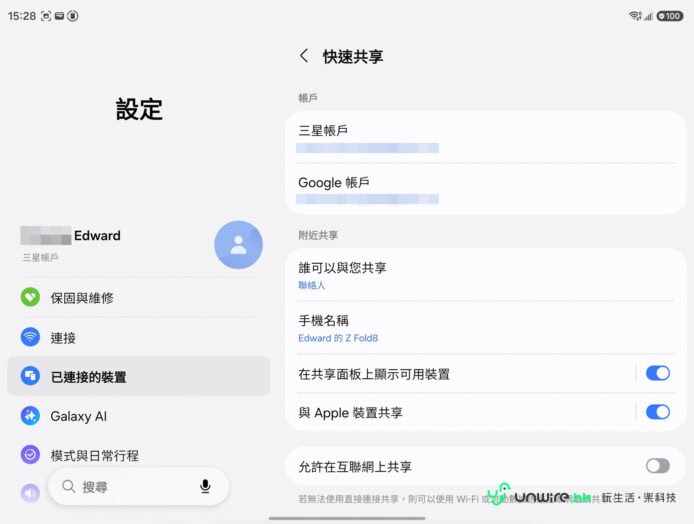Tap the 15:28 clock in the status bar
Viewport: 694px width, 524px height.
[x=22, y=16]
